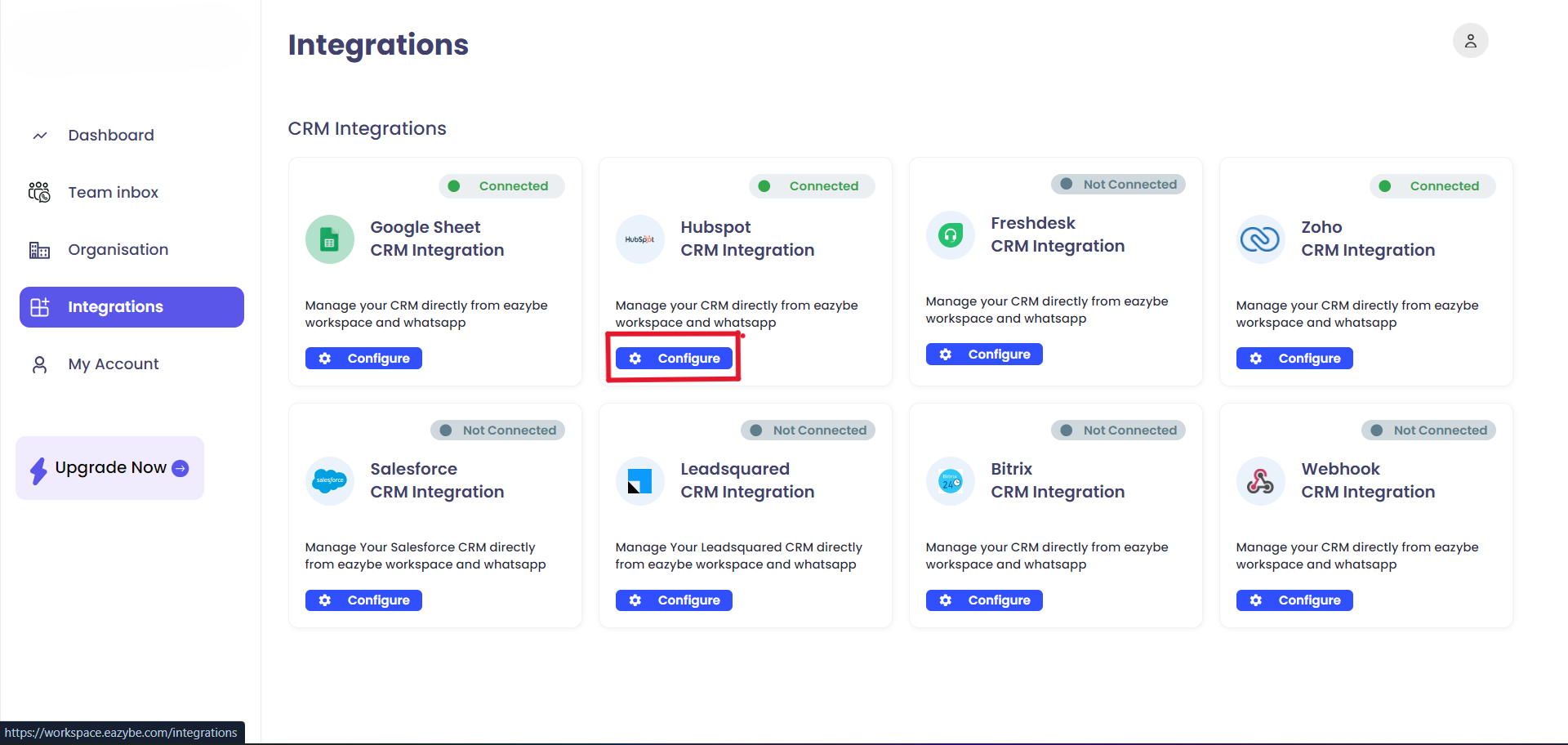This screenshot has width=1568, height=745.
Task: Click the Bitrix 24 logo icon
Action: pyautogui.click(x=951, y=481)
